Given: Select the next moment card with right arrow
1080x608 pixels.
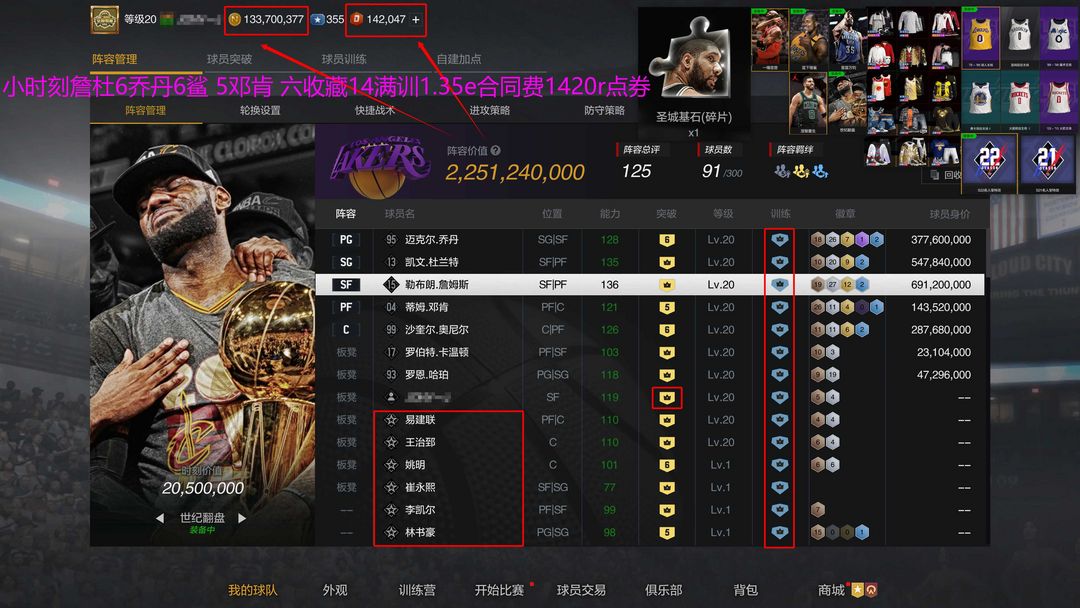Looking at the screenshot, I should (x=242, y=518).
